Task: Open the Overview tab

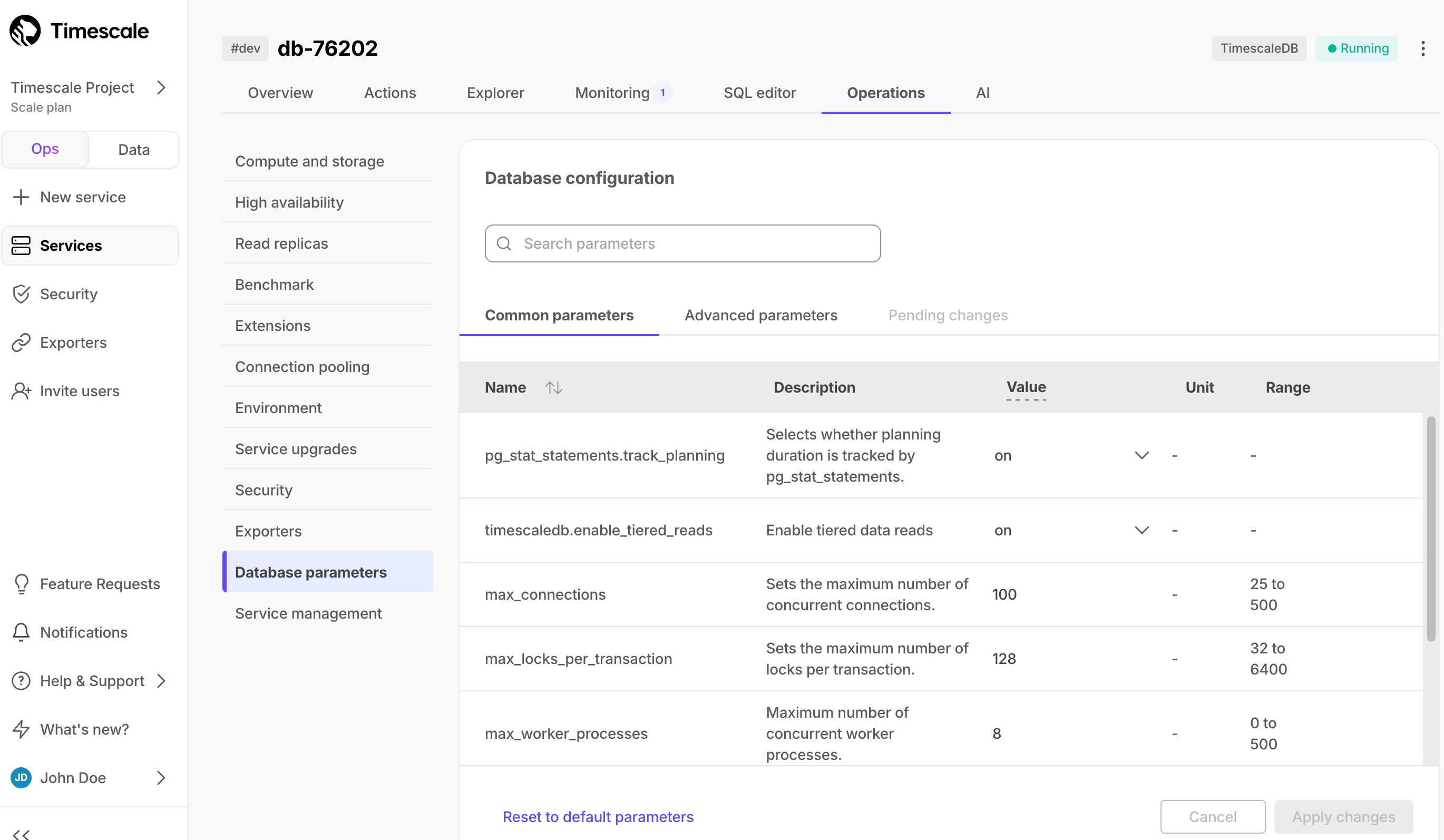Action: coord(280,93)
